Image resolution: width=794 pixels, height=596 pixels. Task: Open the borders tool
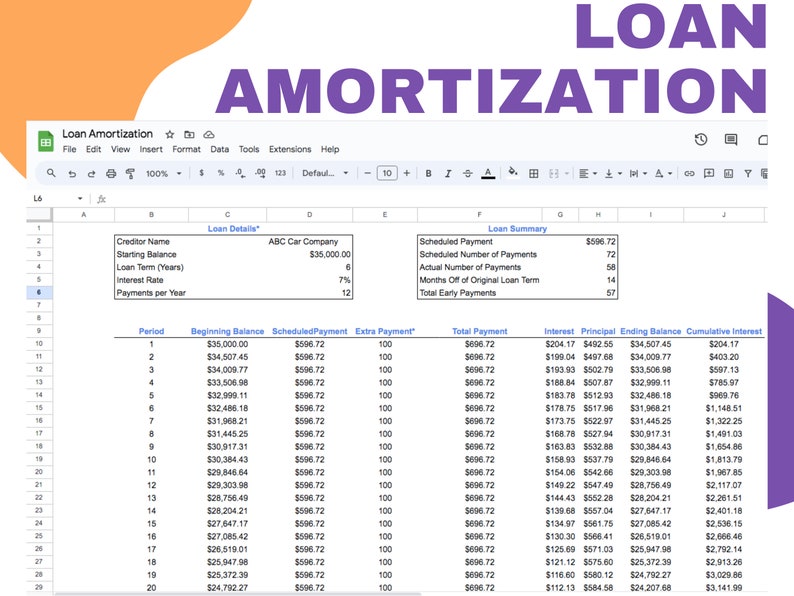coord(533,174)
